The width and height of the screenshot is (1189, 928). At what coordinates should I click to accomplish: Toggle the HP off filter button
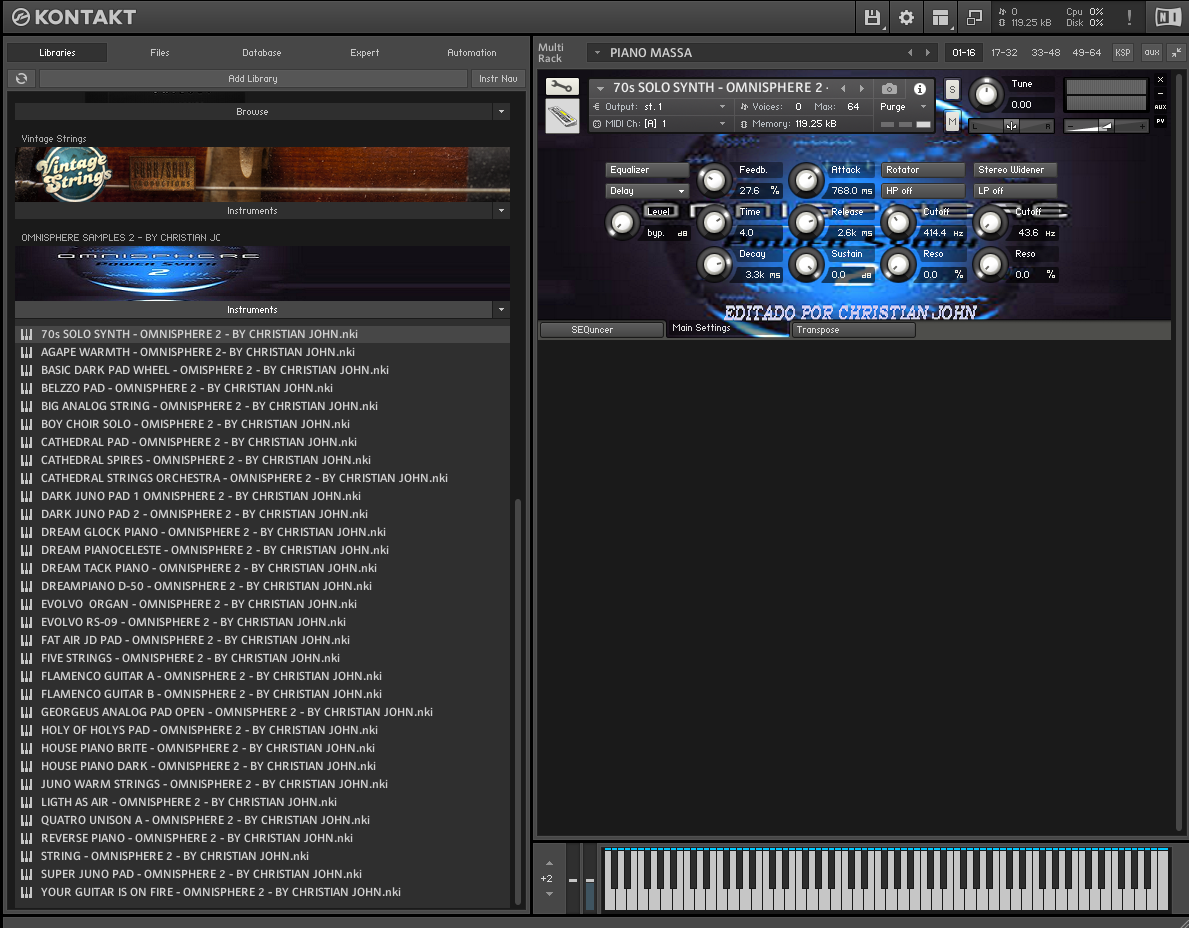[923, 191]
